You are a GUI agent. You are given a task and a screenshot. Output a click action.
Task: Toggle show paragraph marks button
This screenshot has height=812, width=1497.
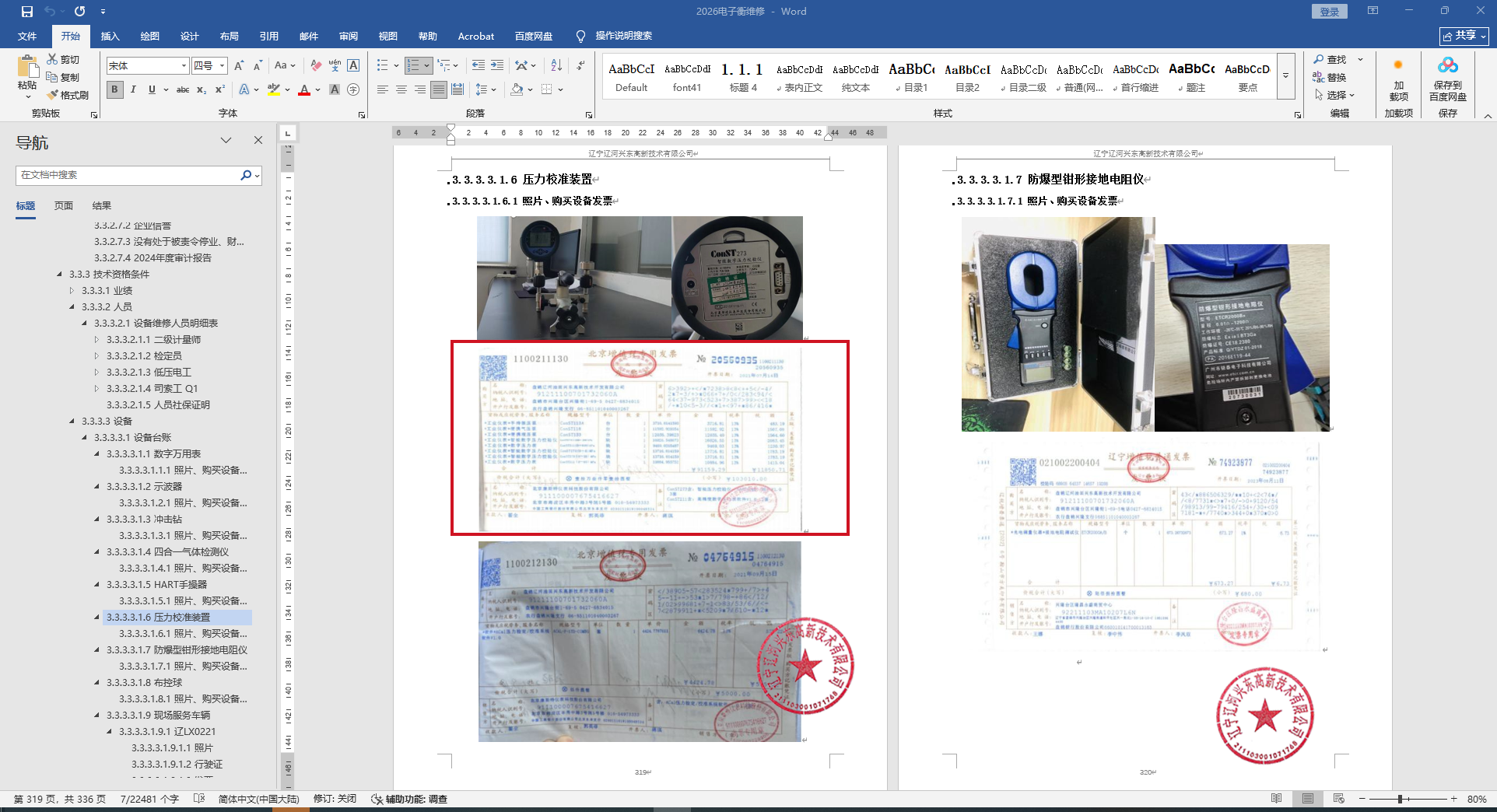(580, 65)
